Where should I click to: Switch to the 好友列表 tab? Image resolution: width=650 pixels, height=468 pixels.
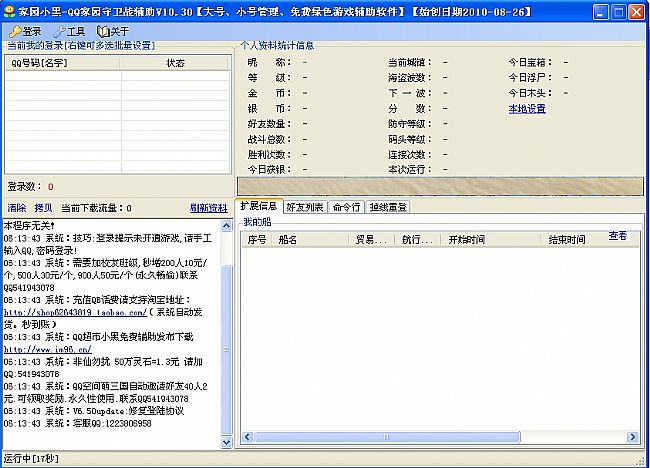point(305,207)
